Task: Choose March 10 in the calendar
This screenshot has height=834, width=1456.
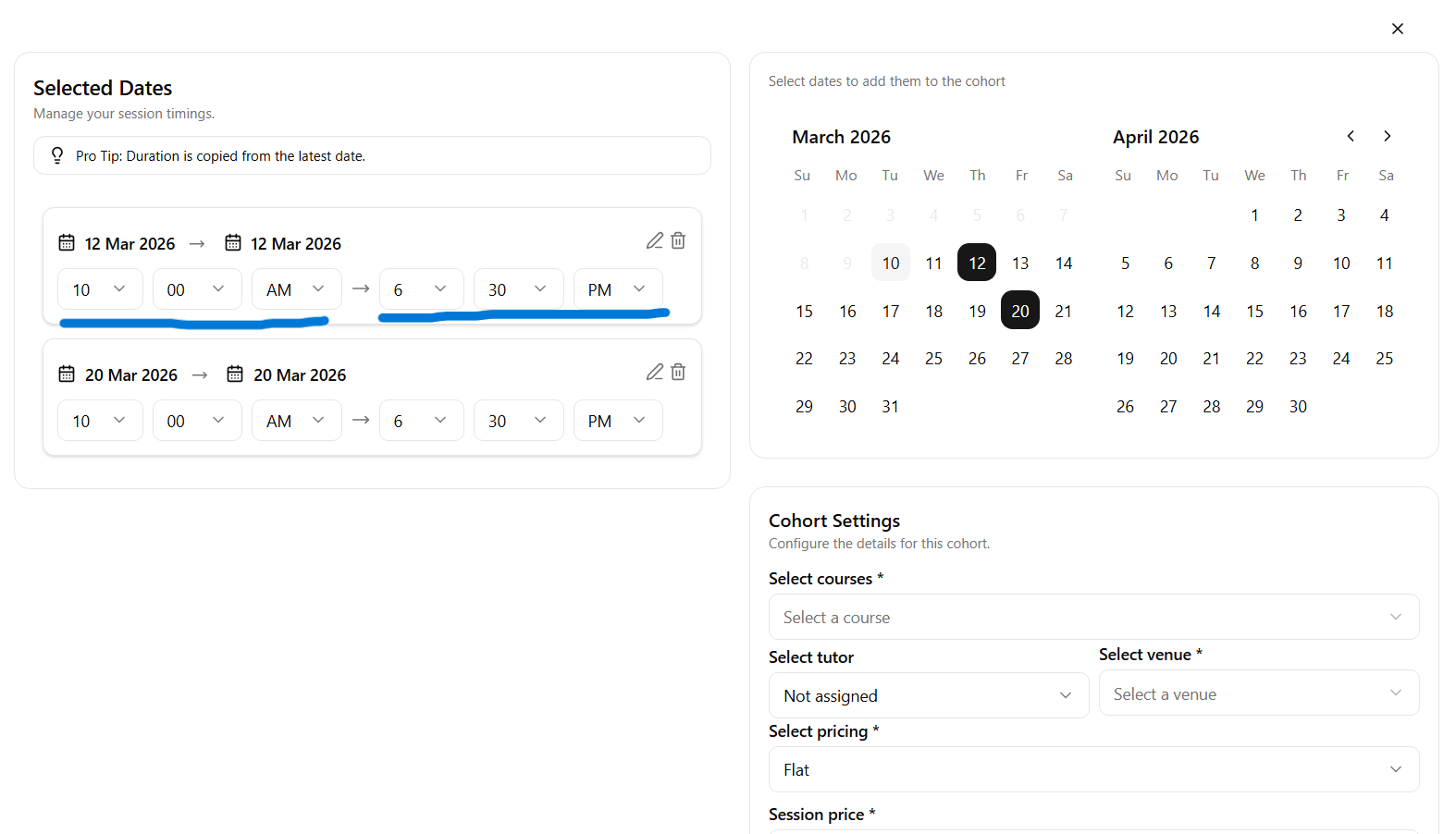Action: click(x=890, y=263)
